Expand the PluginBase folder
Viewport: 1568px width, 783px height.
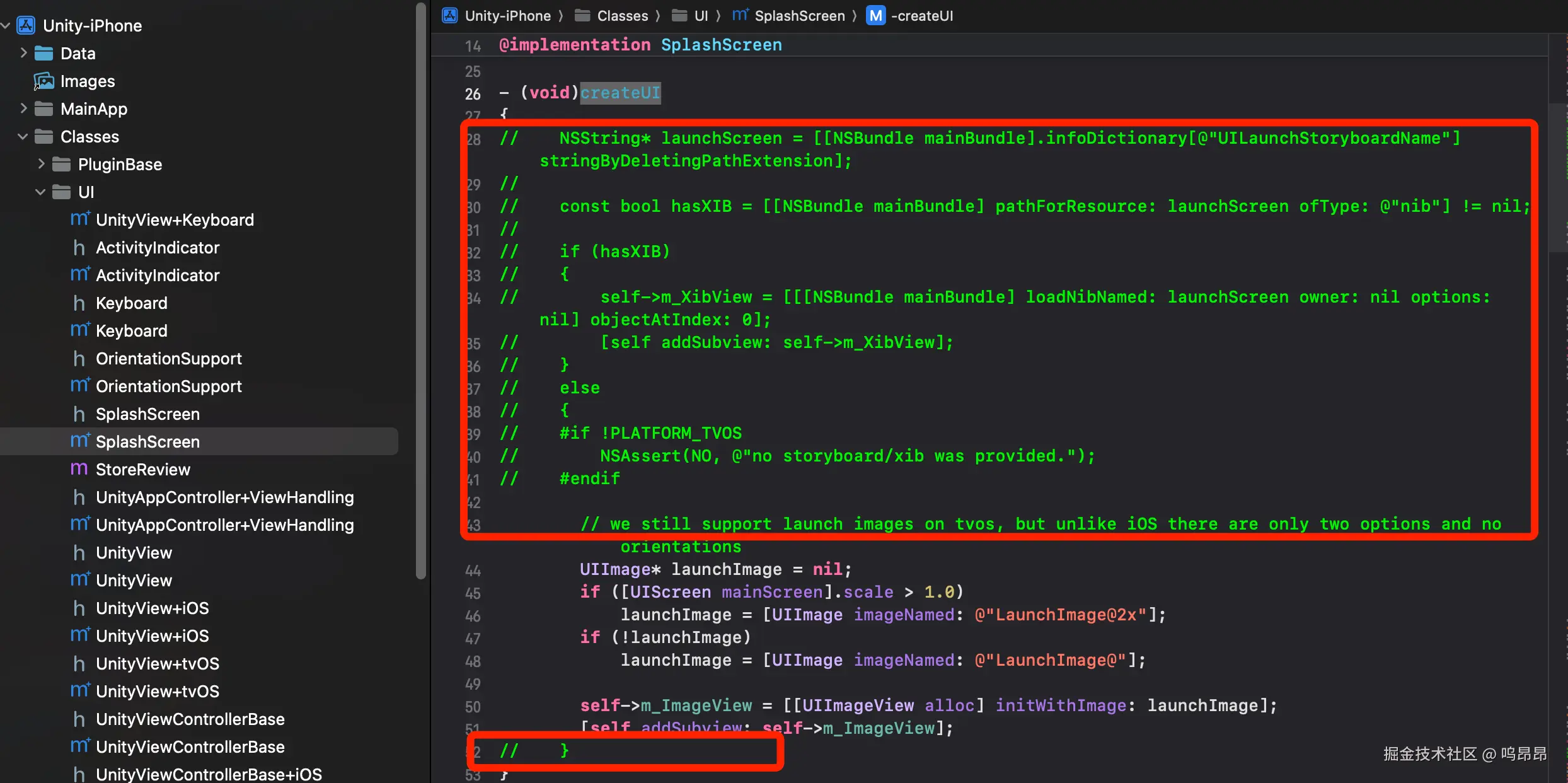coord(41,164)
